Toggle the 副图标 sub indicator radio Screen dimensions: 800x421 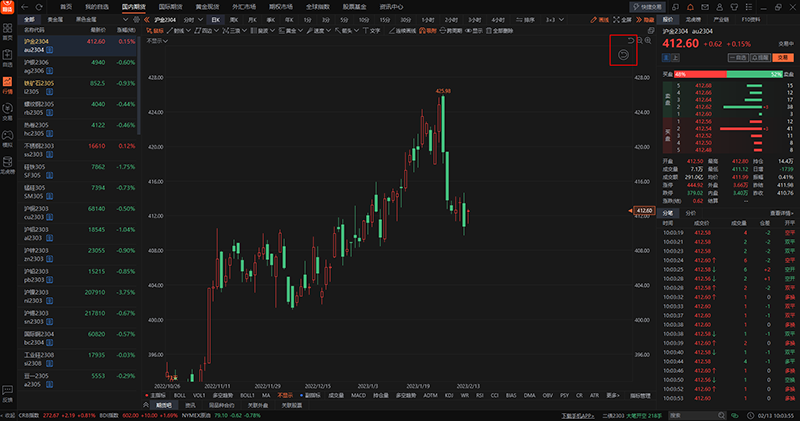tap(310, 395)
